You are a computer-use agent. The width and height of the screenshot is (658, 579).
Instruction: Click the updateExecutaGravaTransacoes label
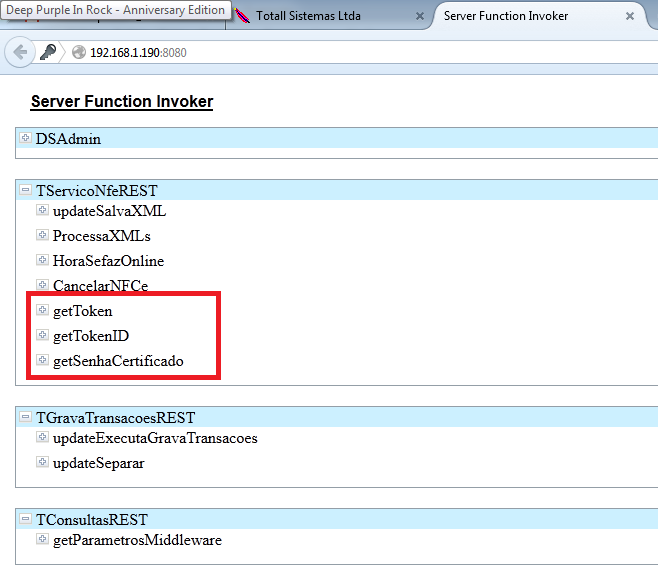(155, 438)
